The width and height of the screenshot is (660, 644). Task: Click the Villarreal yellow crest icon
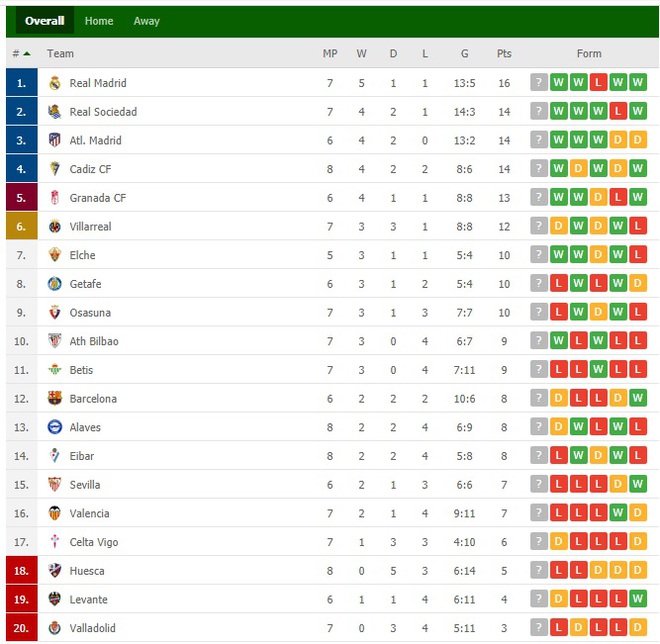tap(55, 226)
